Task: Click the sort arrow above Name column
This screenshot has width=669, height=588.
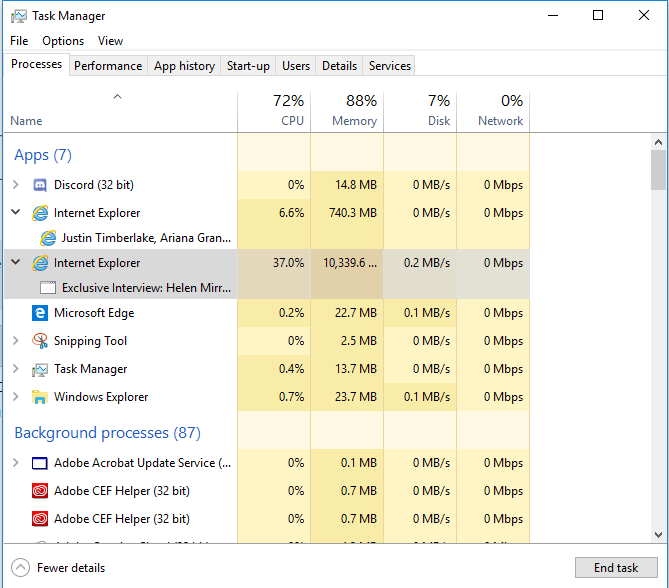Action: [x=117, y=97]
